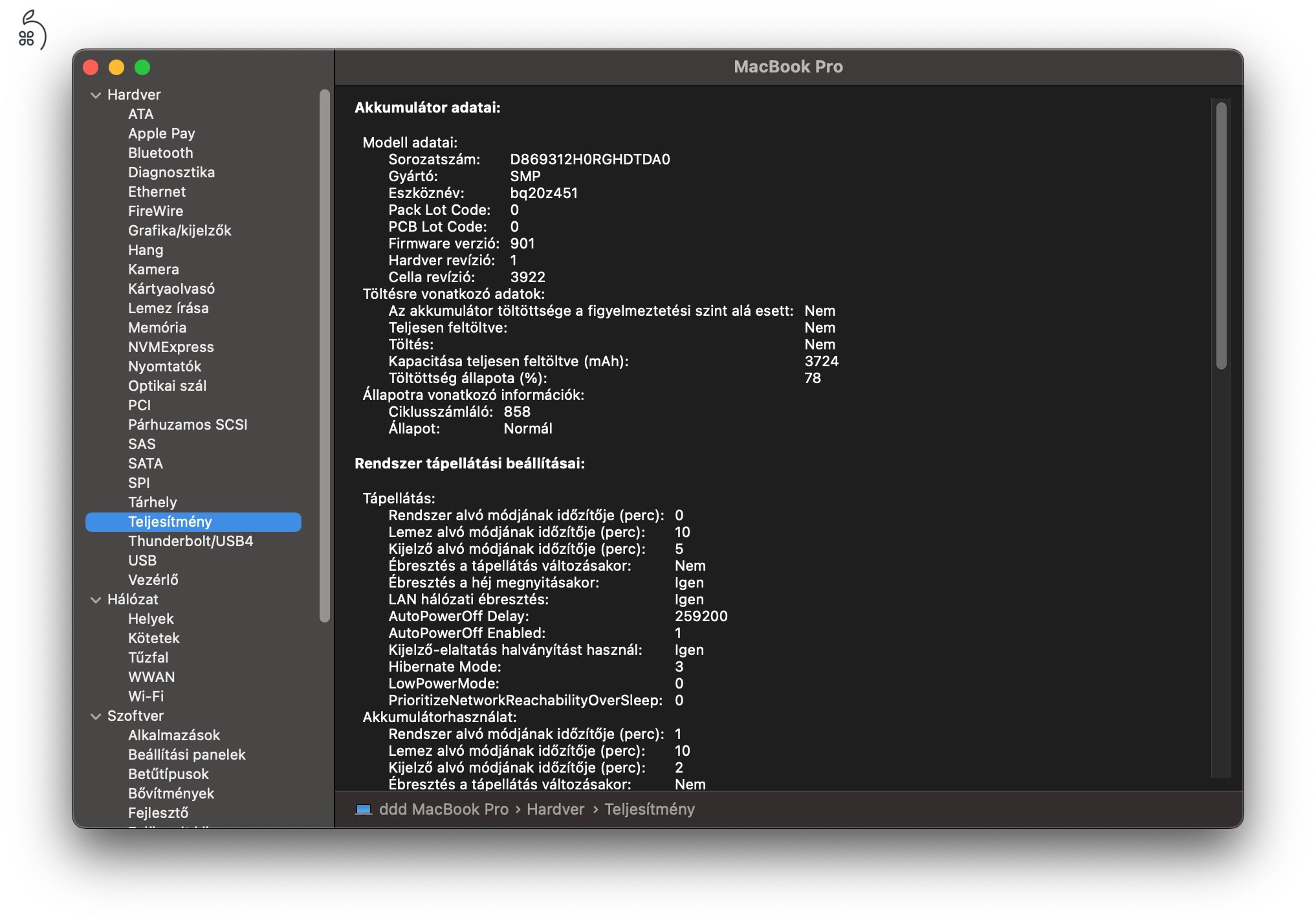Open Thunderbolt/USB4 details
This screenshot has height=924, width=1316.
(x=191, y=541)
